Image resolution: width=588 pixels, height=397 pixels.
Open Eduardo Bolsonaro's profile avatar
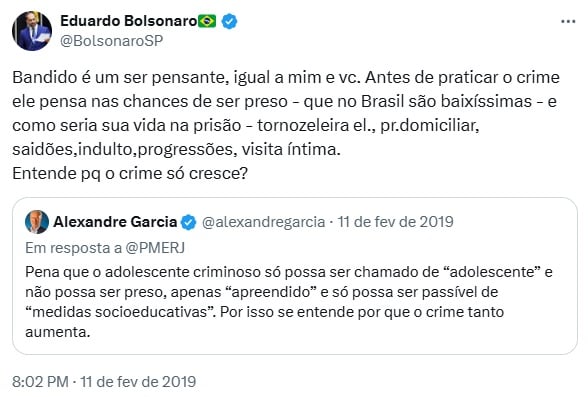coord(32,31)
